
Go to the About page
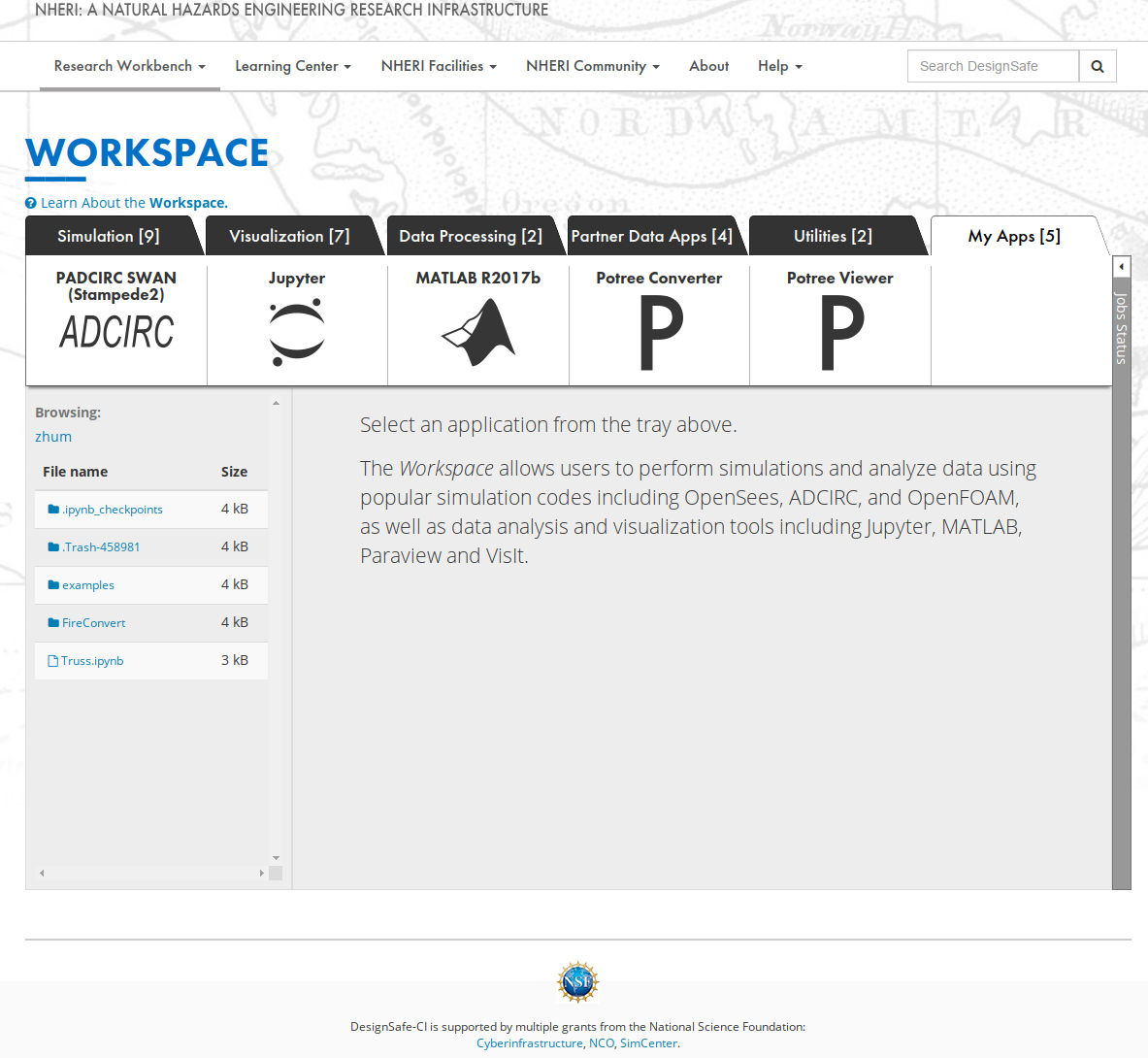[708, 66]
